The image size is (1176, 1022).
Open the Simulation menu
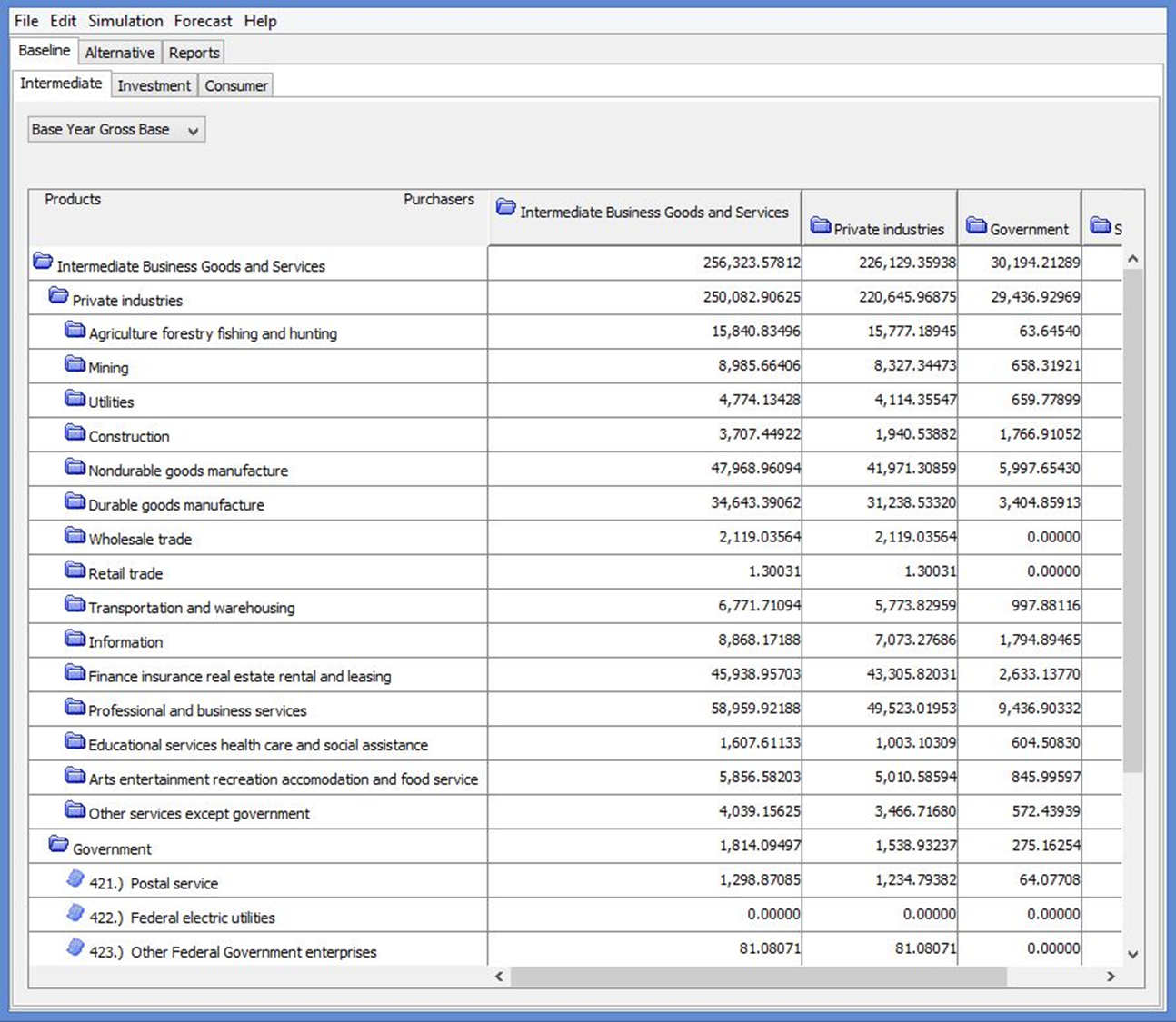click(125, 21)
